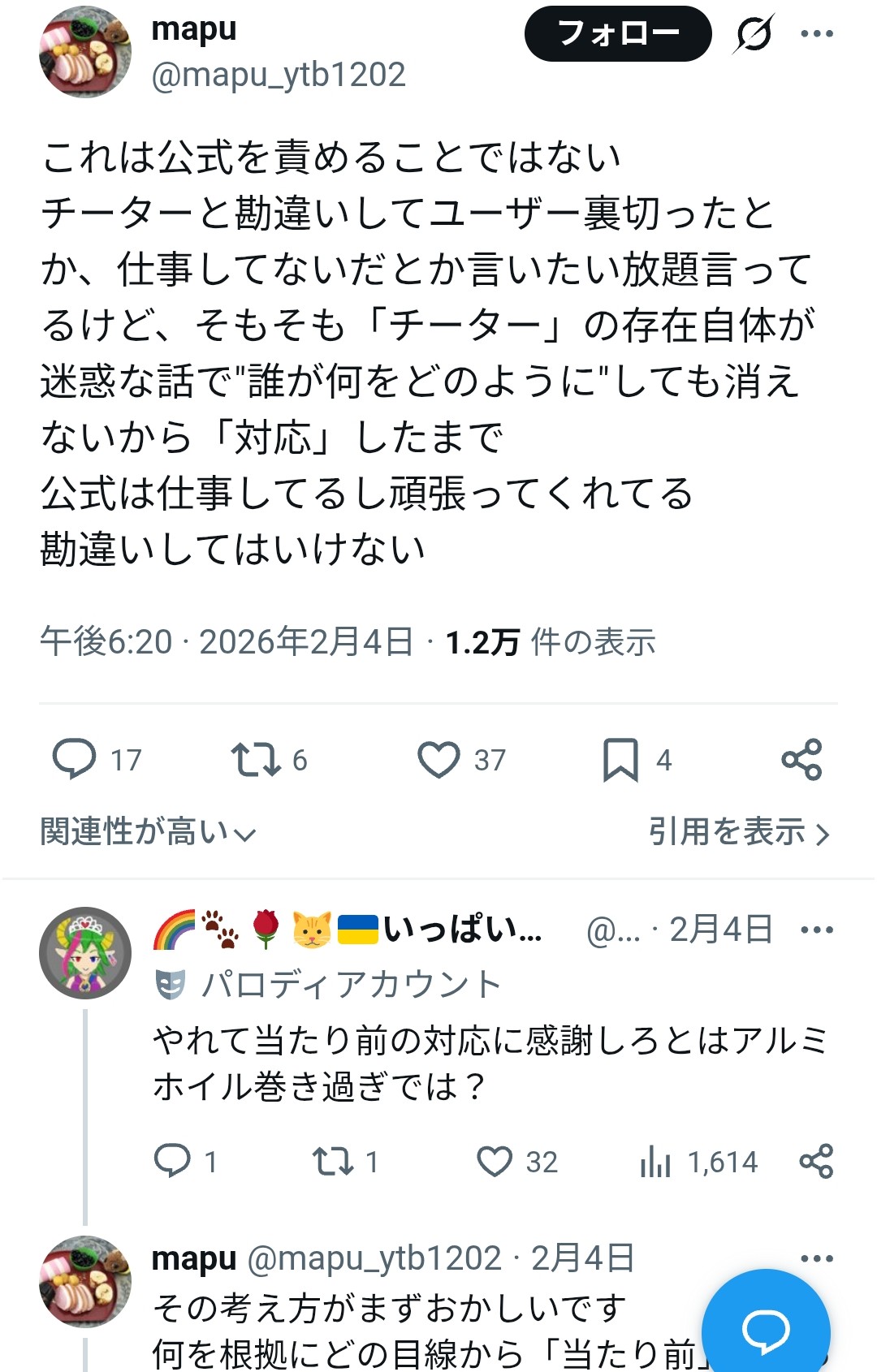Repost the parody account's reply

pos(333,1162)
